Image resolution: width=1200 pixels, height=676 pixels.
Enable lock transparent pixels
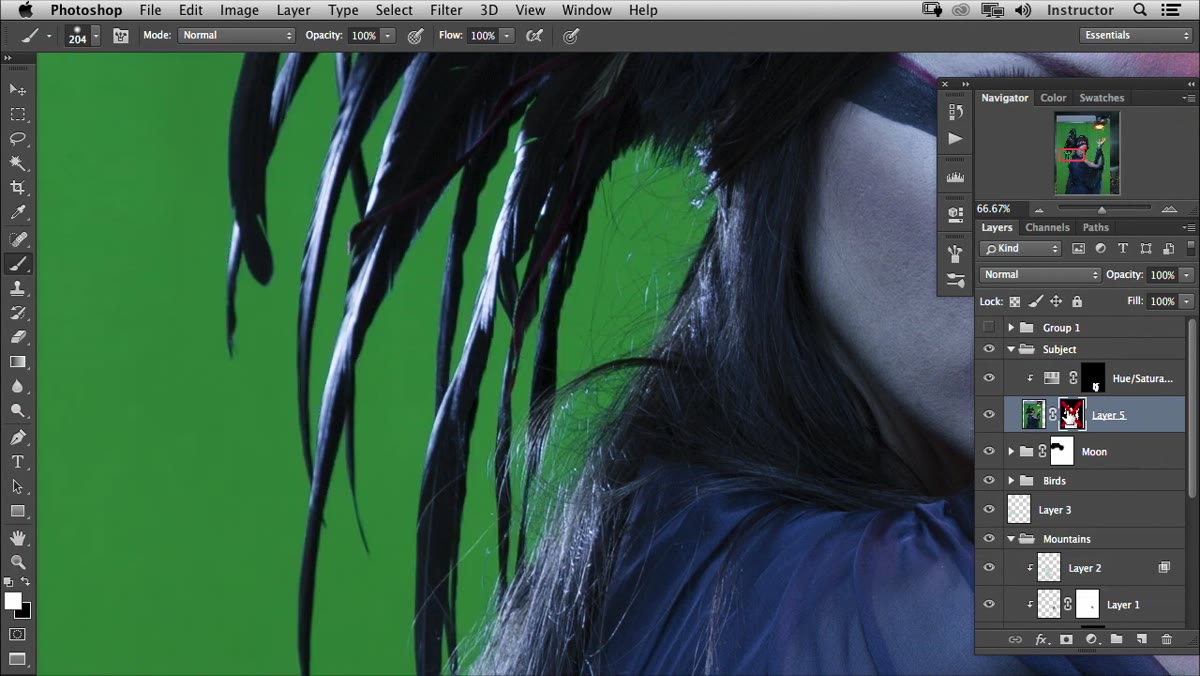(x=1014, y=301)
